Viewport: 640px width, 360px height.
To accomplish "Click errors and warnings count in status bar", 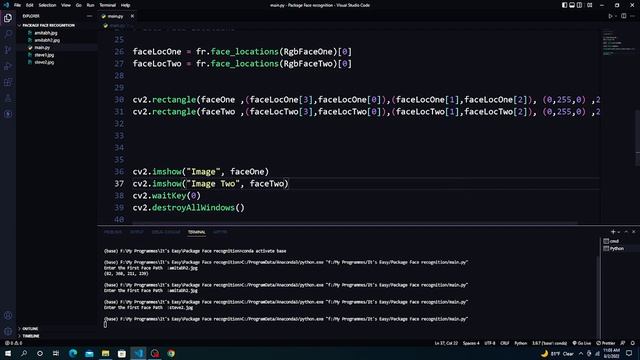I will [x=13, y=343].
